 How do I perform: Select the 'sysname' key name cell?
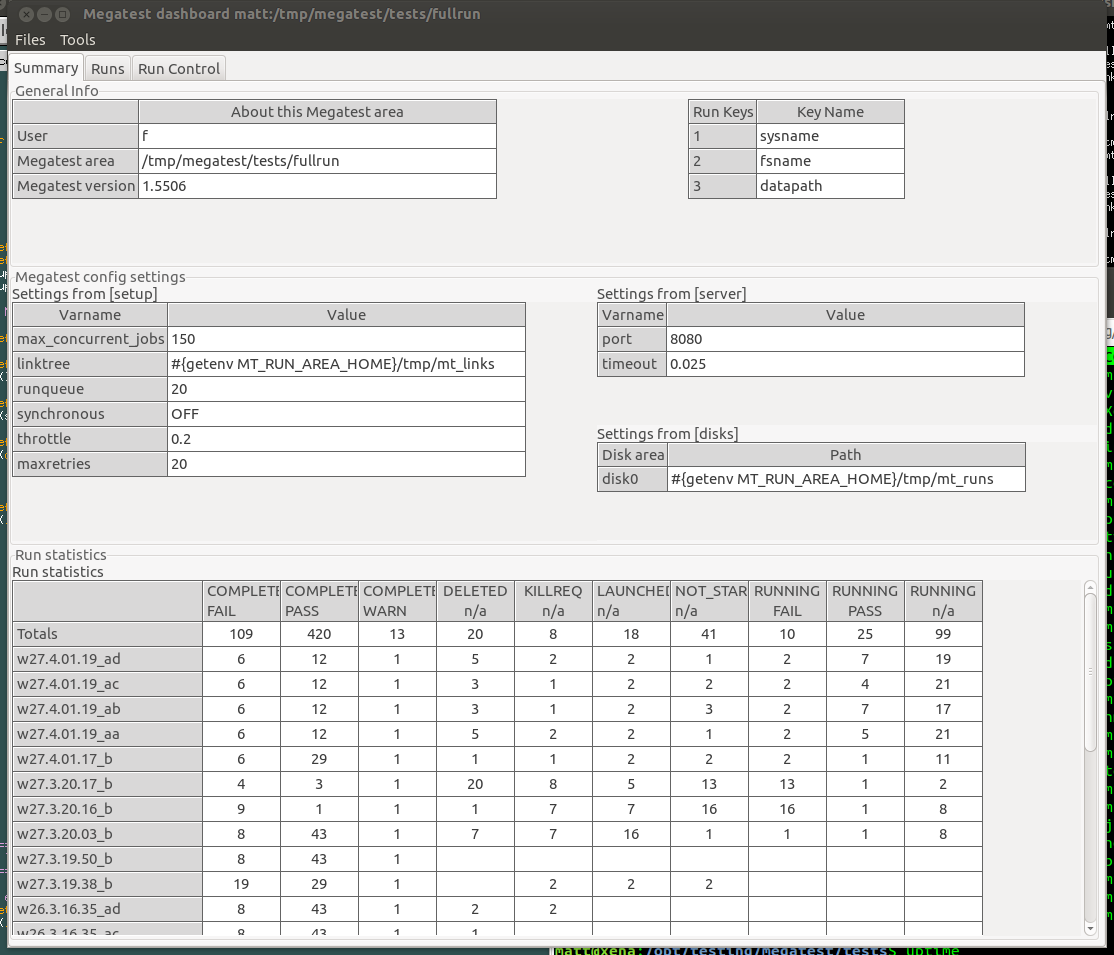point(830,136)
